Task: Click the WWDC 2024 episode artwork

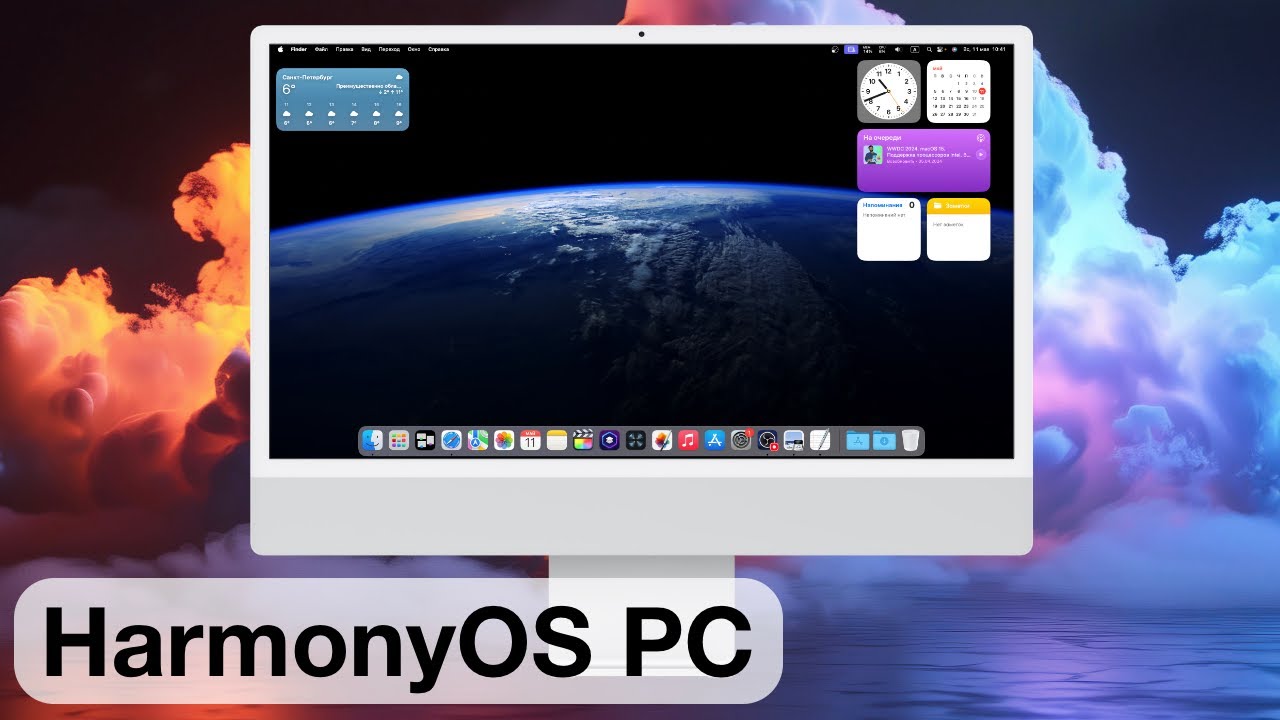Action: [x=873, y=155]
